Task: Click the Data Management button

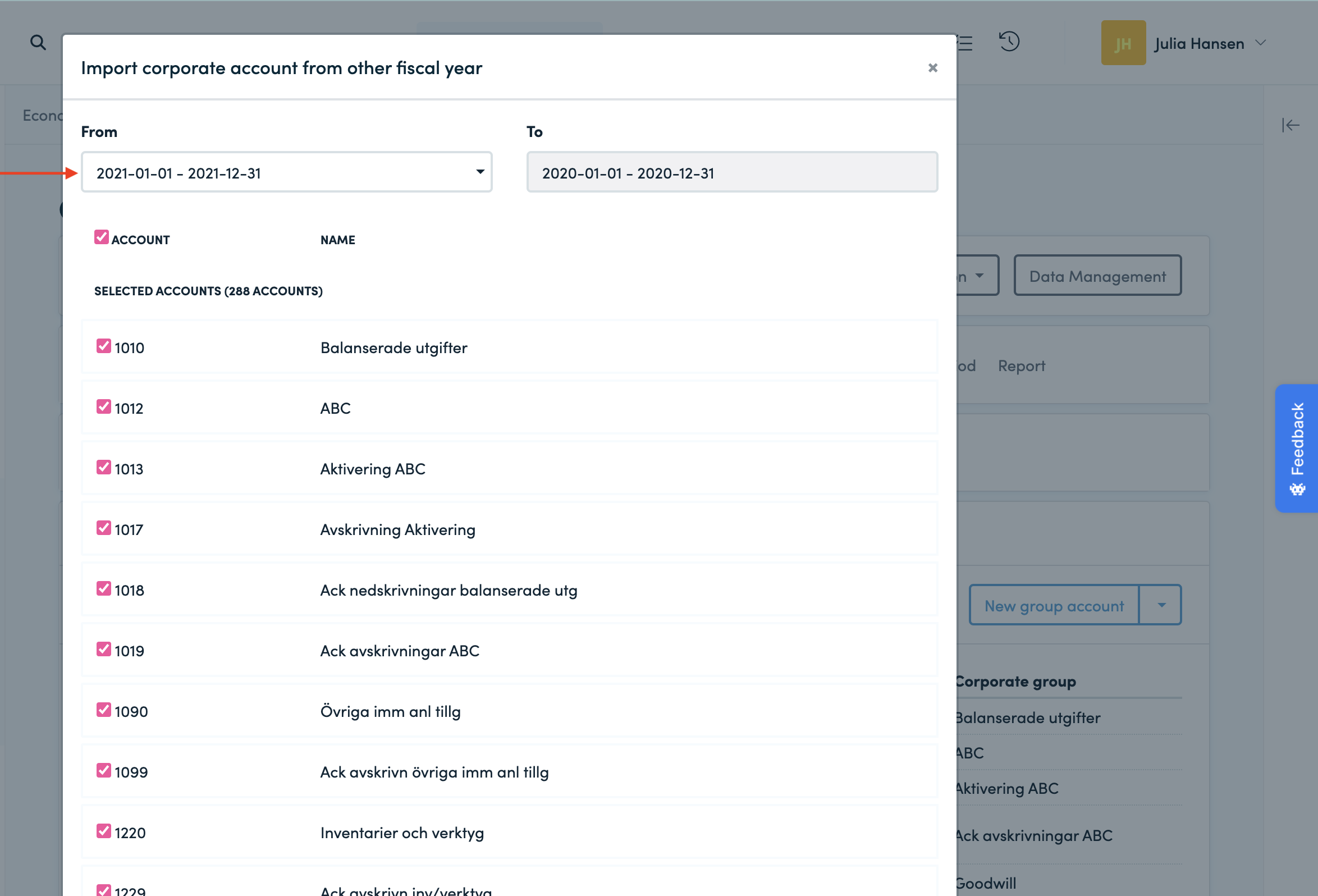Action: (x=1097, y=276)
